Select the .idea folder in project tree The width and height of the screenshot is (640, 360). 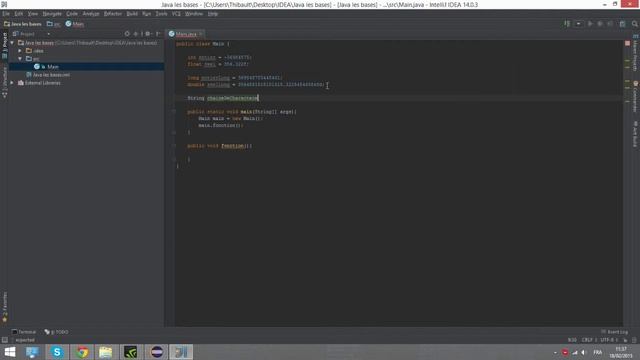tap(35, 51)
